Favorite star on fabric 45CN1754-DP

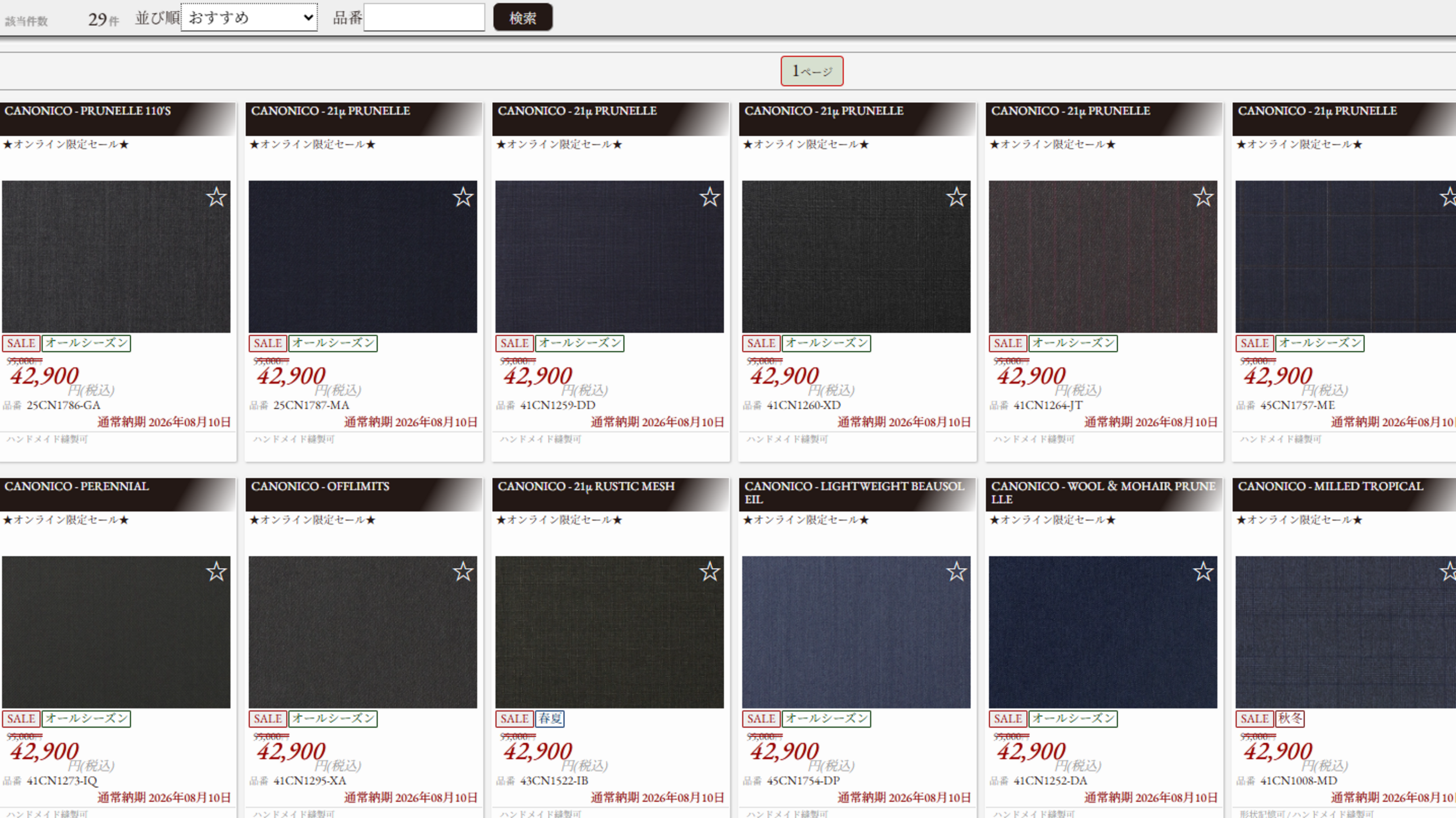click(x=957, y=572)
